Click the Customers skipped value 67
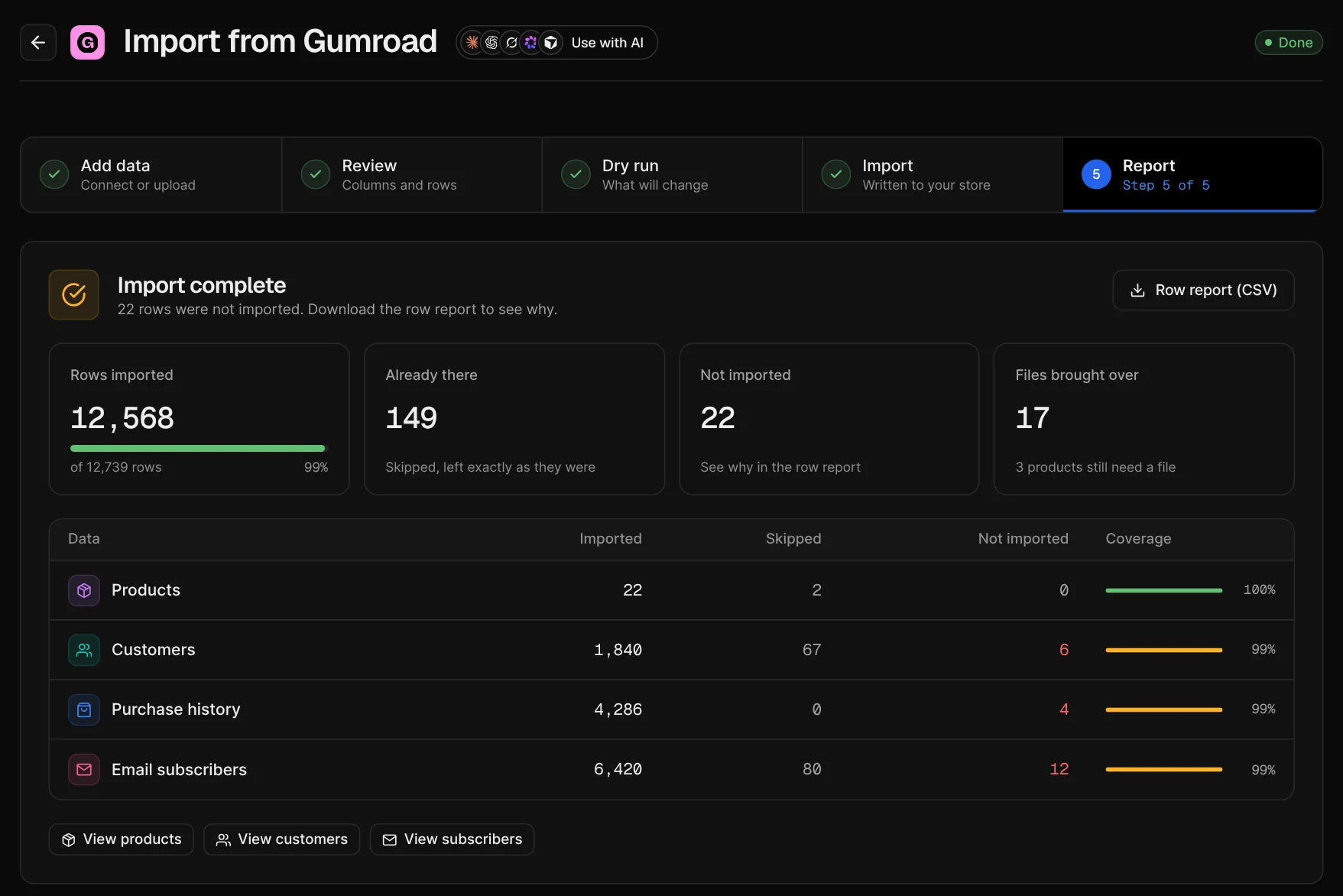Screen dimensions: 1343x896 812,650
